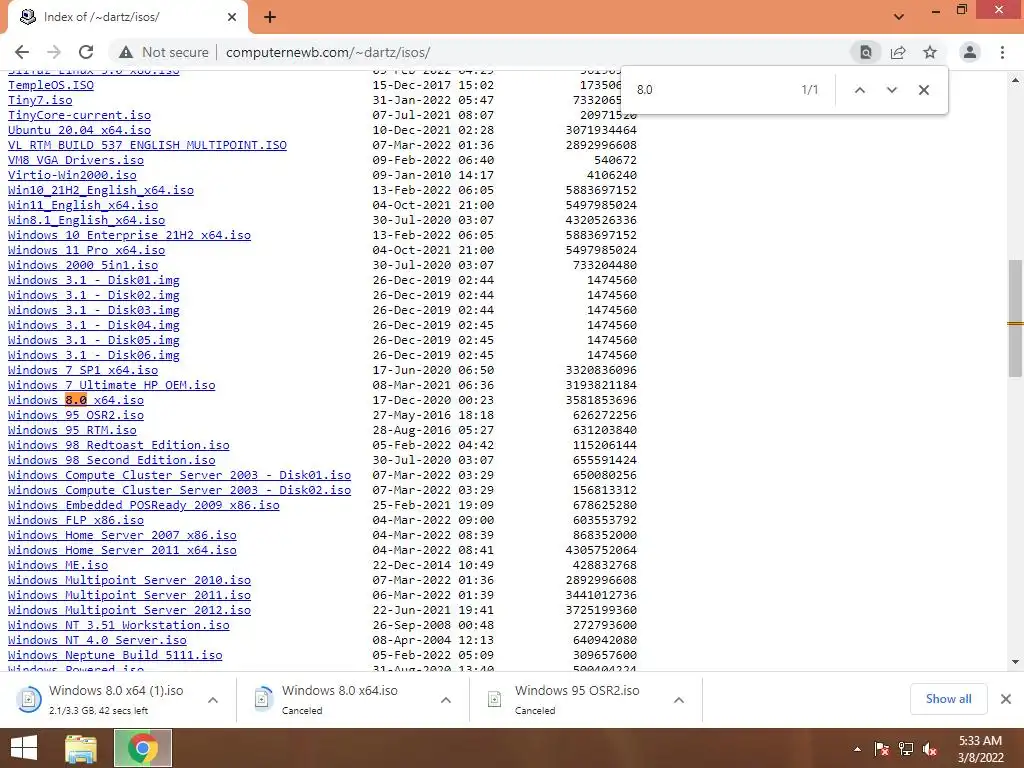
Task: Open the Windows Start menu
Action: click(x=24, y=748)
